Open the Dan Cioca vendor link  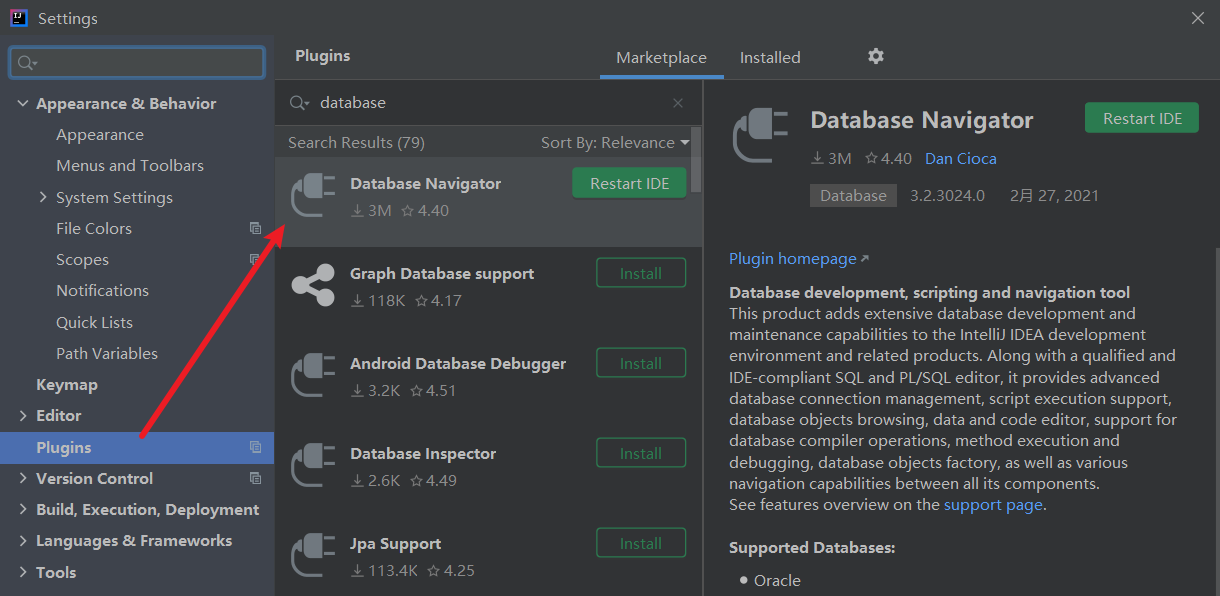coord(960,158)
